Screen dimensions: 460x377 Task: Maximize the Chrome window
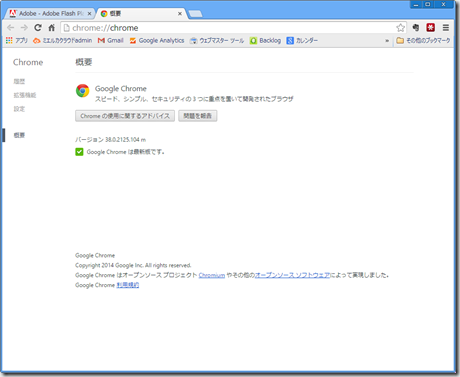[428, 4]
